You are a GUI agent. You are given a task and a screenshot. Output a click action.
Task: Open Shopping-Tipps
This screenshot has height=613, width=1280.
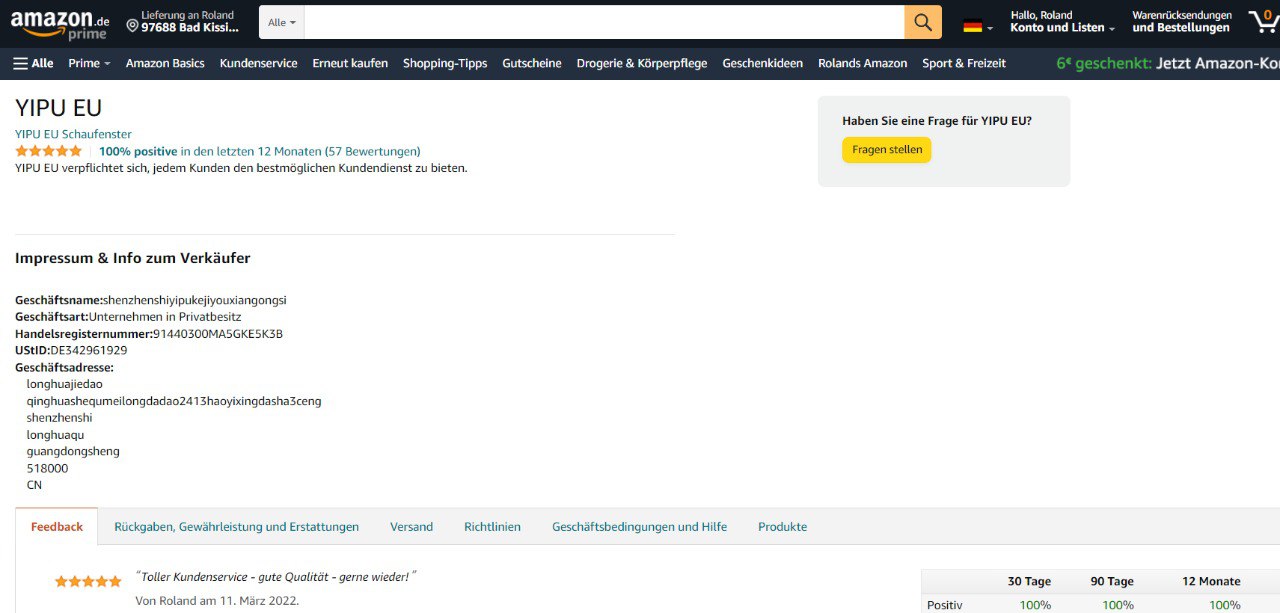[x=445, y=63]
